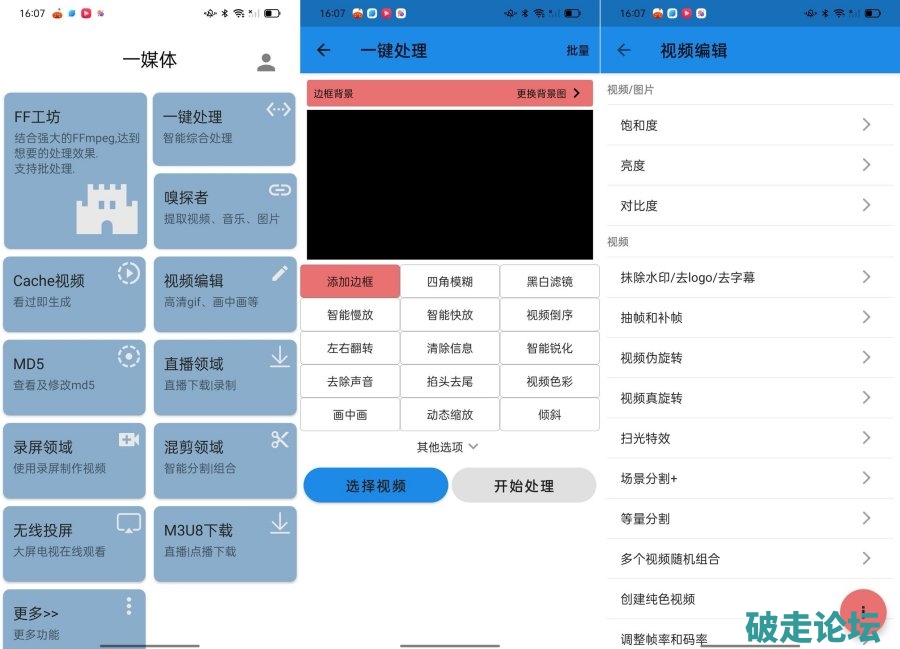The height and width of the screenshot is (649, 900).
Task: Toggle the 黑白滤镜 option
Action: pos(550,282)
